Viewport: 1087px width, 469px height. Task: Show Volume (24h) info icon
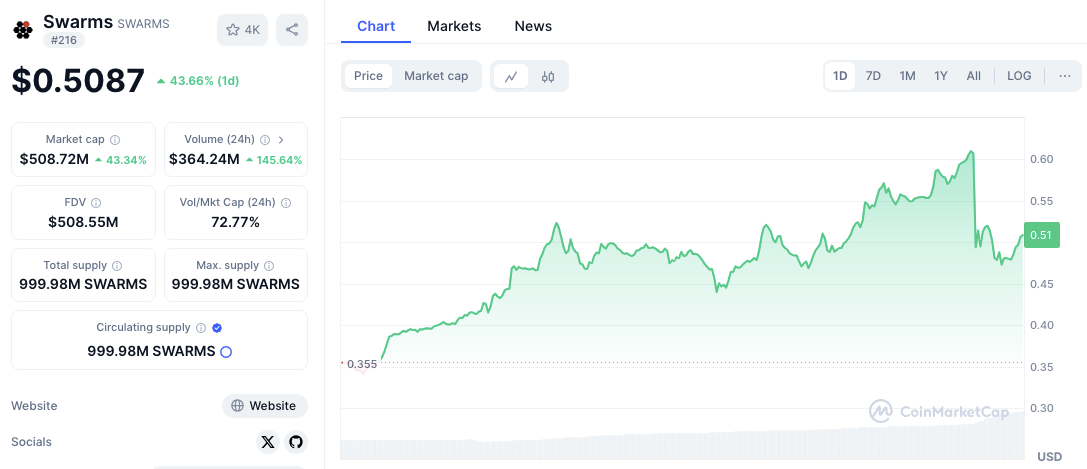(266, 140)
